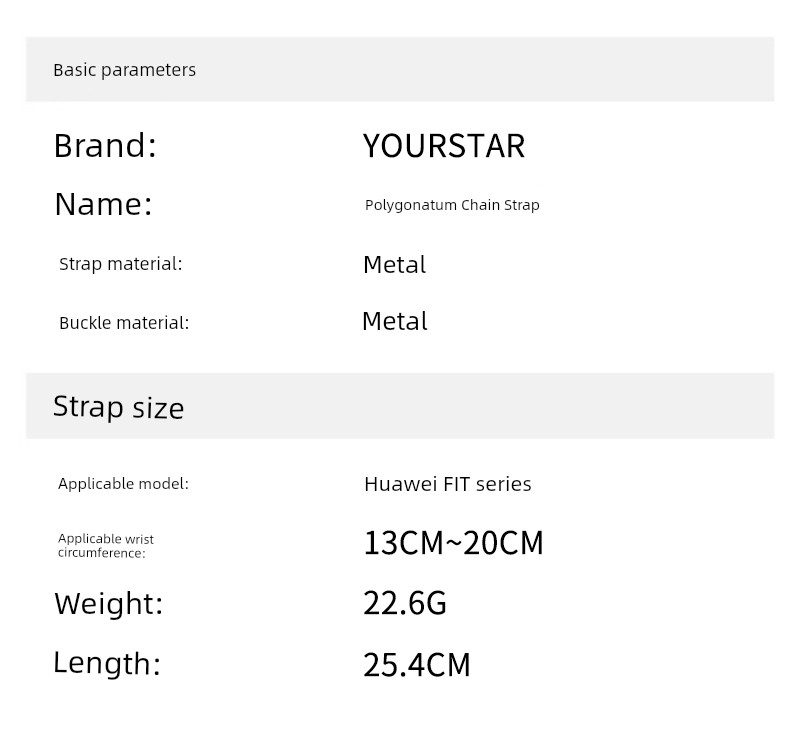Viewport: 790px width, 732px height.
Task: Select the Name: label
Action: coord(103,204)
